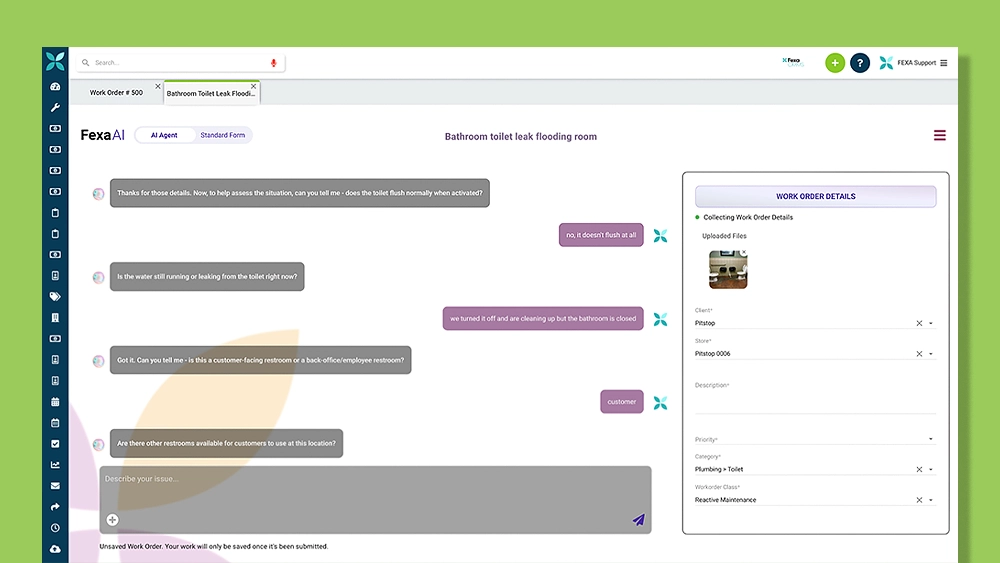This screenshot has width=1000, height=563.
Task: Clear the Workorder Class Reactive Maintenance value
Action: [919, 500]
